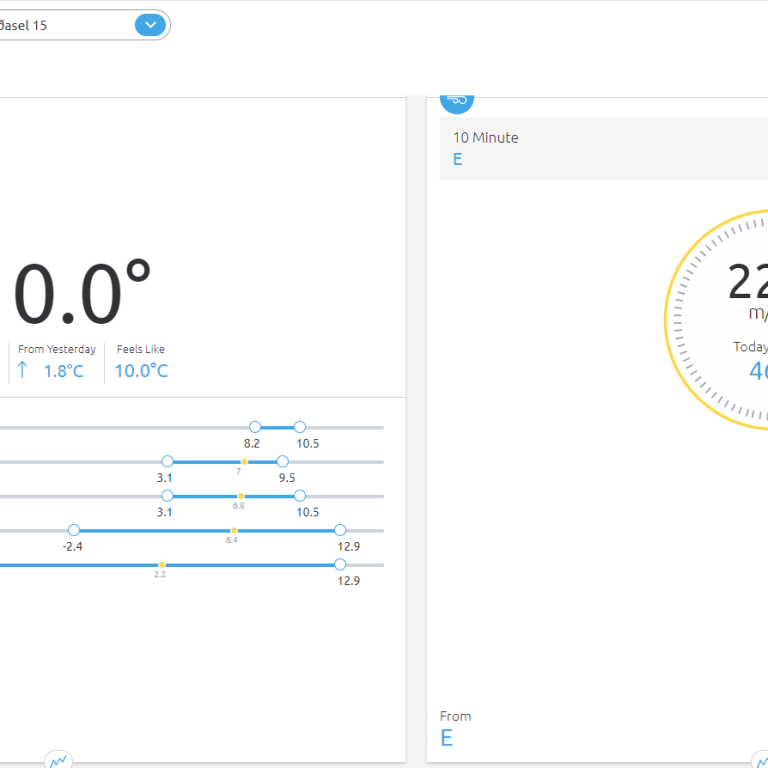This screenshot has height=768, width=768.
Task: Click the yellow average marker labeled 6.4
Action: click(x=234, y=530)
